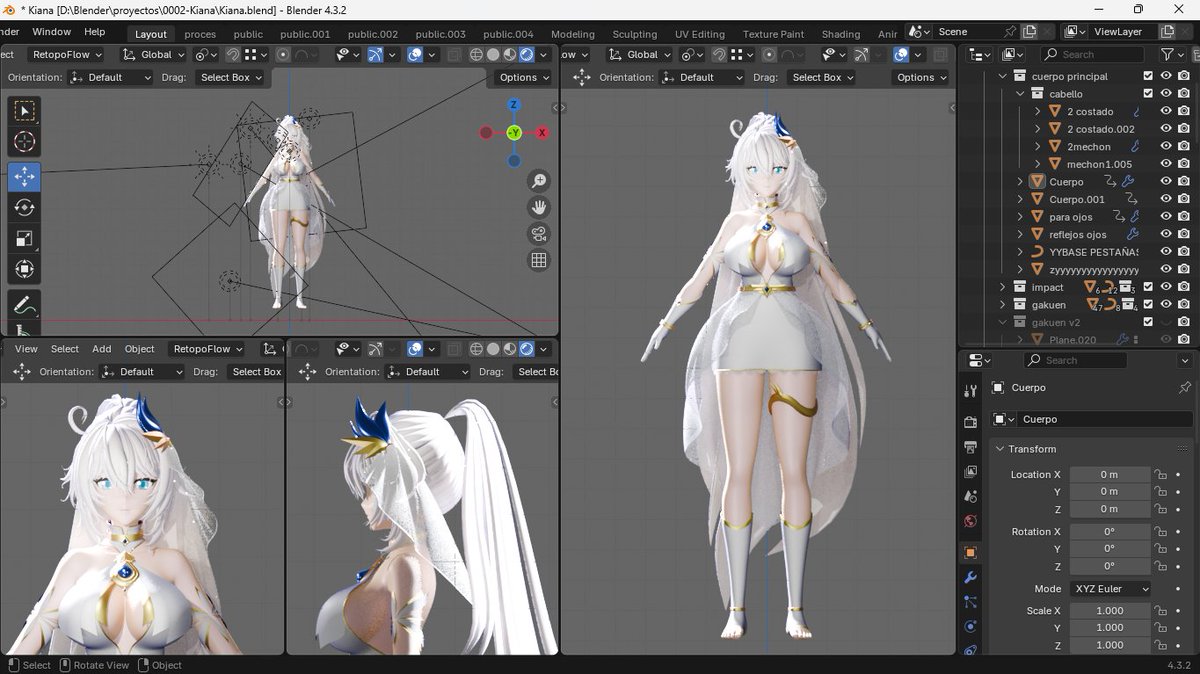This screenshot has width=1200, height=674.
Task: Open the Help menu
Action: tap(94, 32)
